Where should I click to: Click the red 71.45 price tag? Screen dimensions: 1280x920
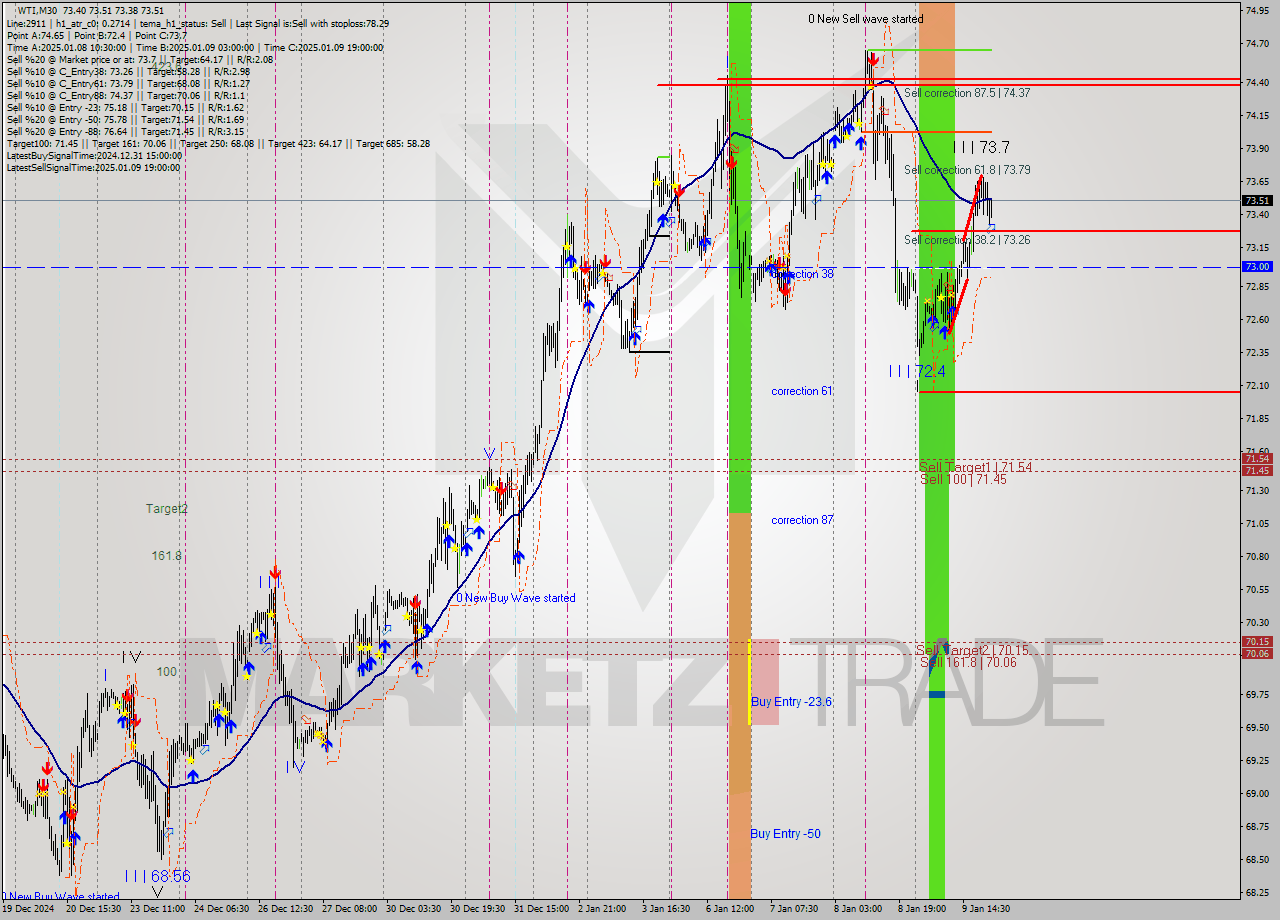pos(1256,471)
